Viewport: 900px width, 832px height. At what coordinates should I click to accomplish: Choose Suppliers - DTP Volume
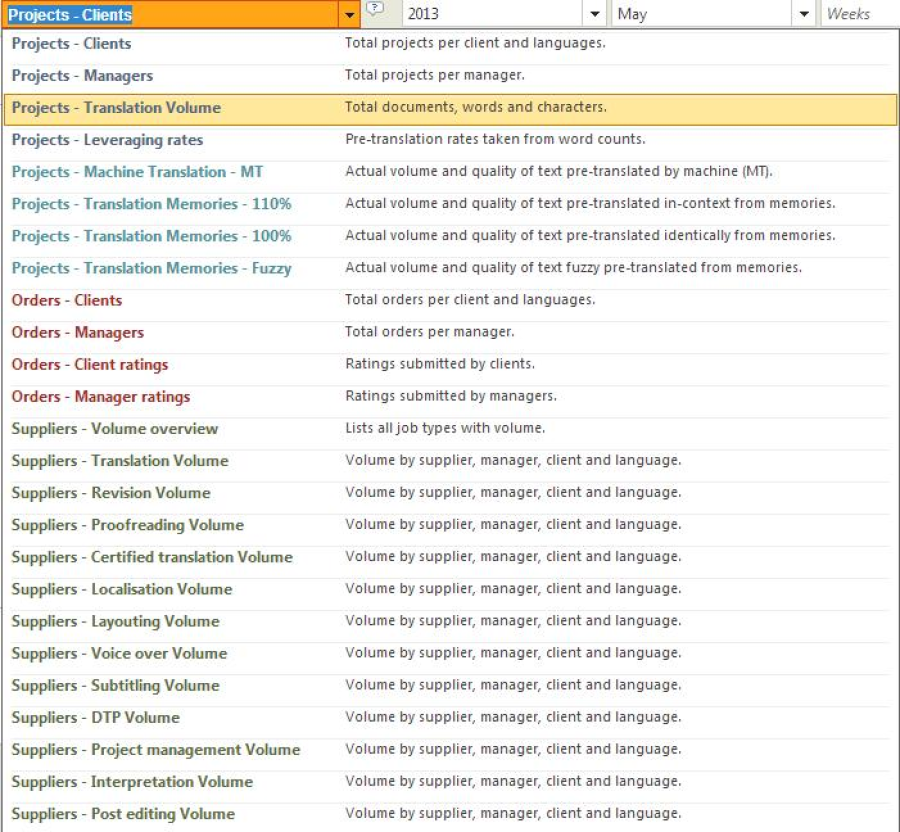[95, 718]
